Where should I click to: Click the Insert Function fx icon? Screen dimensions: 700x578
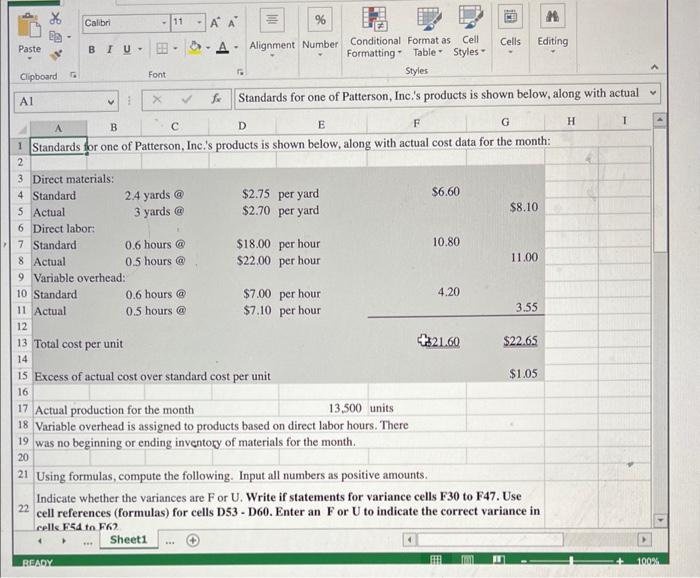(216, 99)
